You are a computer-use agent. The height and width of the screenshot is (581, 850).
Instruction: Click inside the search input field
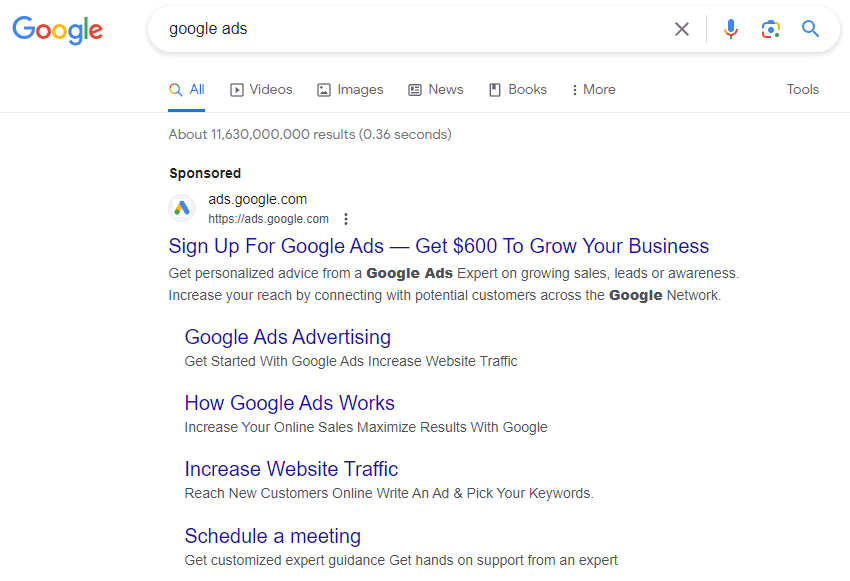(x=400, y=29)
